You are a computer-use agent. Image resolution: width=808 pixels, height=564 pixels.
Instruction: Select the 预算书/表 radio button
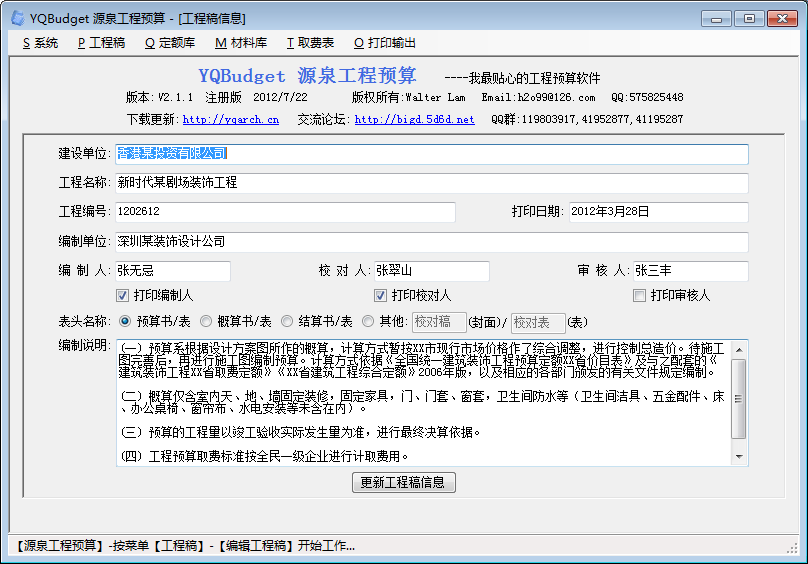[125, 321]
